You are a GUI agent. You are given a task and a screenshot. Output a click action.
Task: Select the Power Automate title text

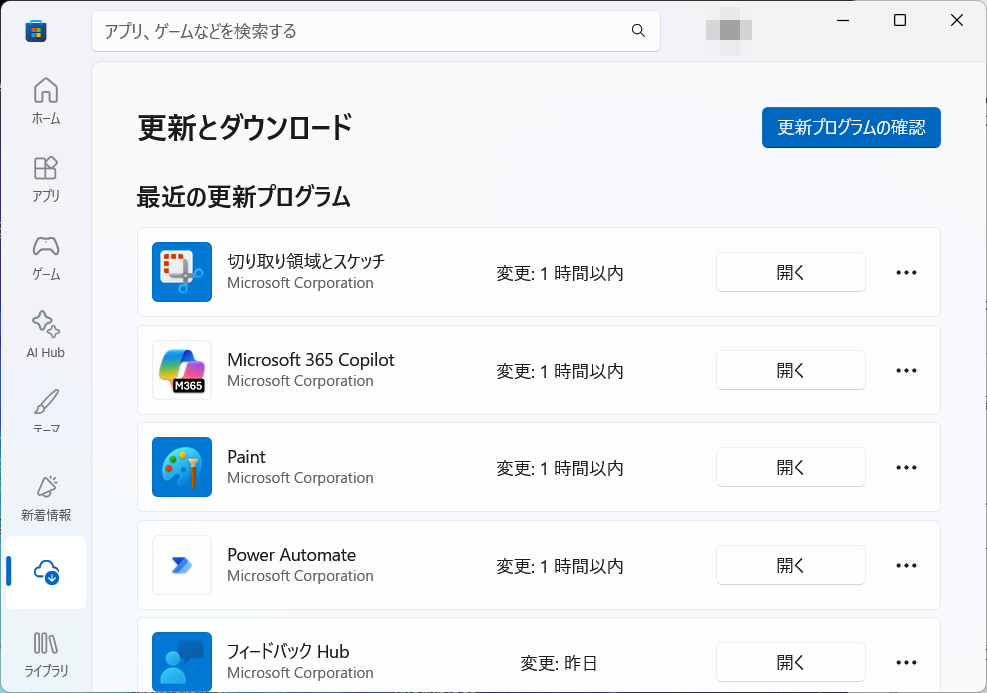(291, 555)
